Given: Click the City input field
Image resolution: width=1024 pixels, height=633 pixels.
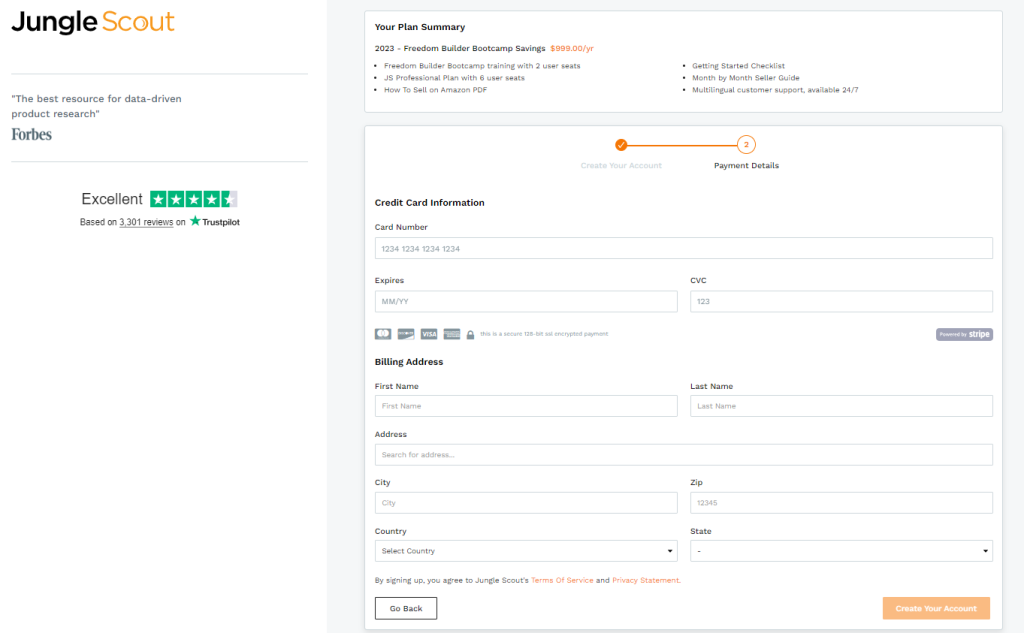Looking at the screenshot, I should [x=526, y=503].
